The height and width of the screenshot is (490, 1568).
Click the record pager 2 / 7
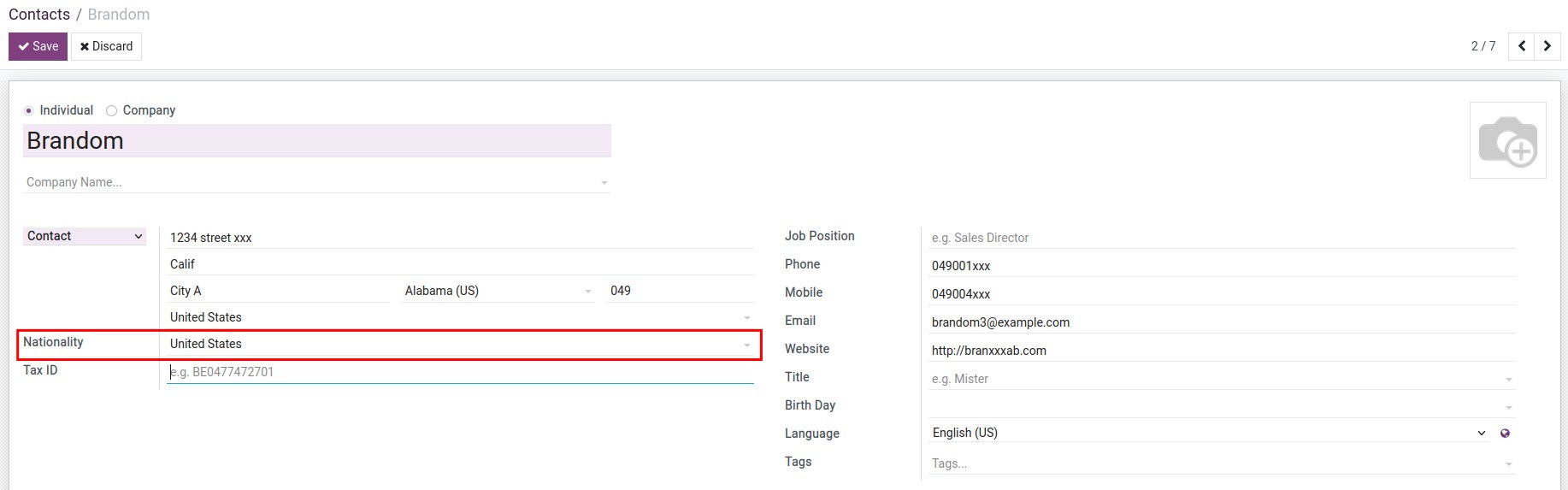coord(1483,46)
